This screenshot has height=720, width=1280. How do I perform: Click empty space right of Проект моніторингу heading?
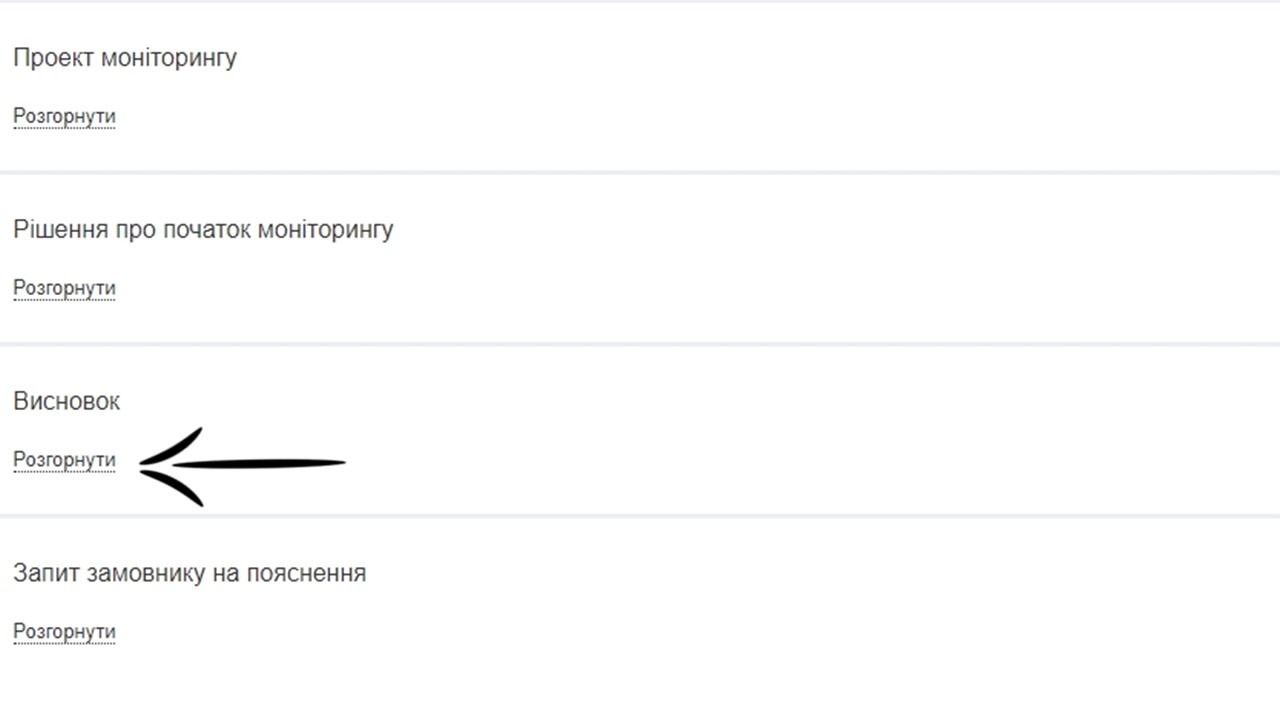pos(700,58)
